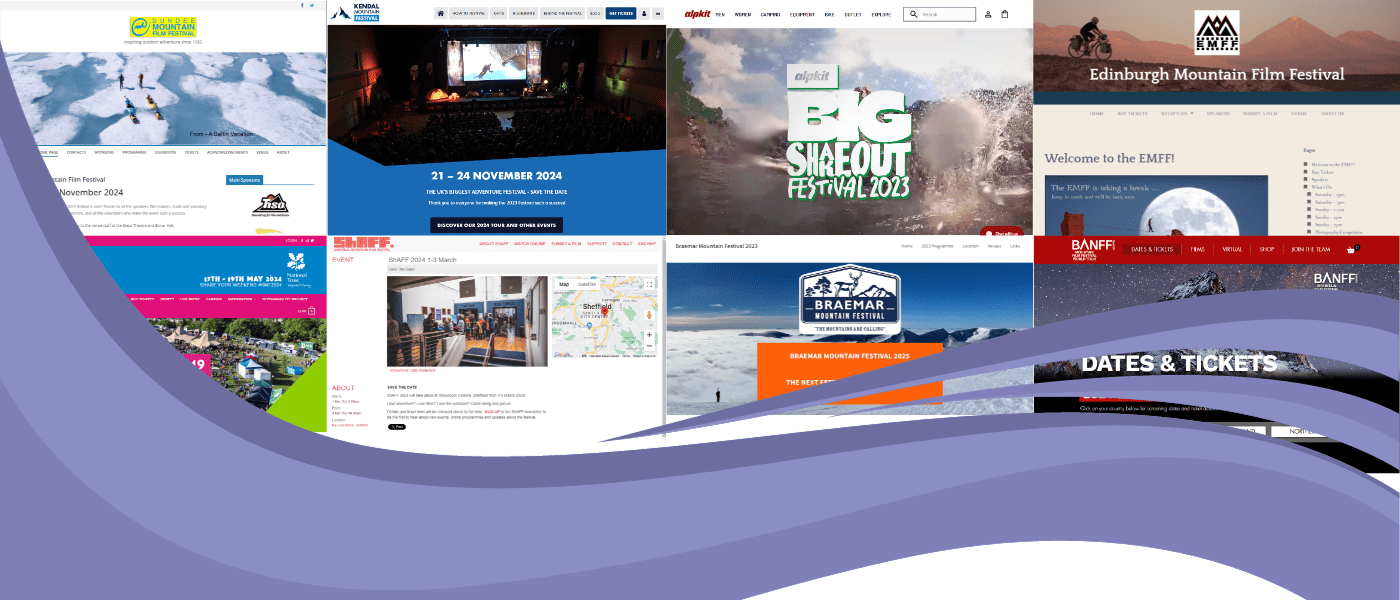Open the Alpkit account icon
This screenshot has height=600, width=1400.
pos(988,14)
